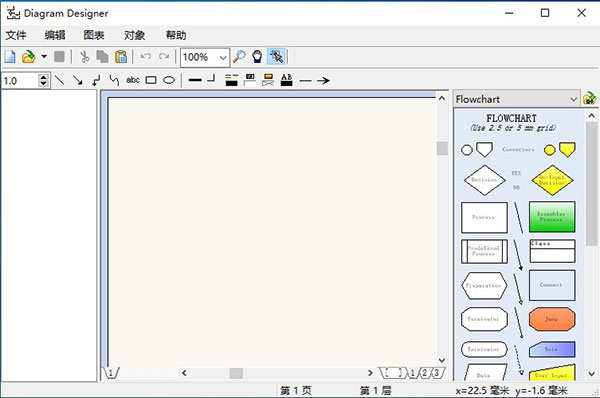600x398 pixels.
Task: Open the 帮助 menu
Action: click(x=176, y=36)
